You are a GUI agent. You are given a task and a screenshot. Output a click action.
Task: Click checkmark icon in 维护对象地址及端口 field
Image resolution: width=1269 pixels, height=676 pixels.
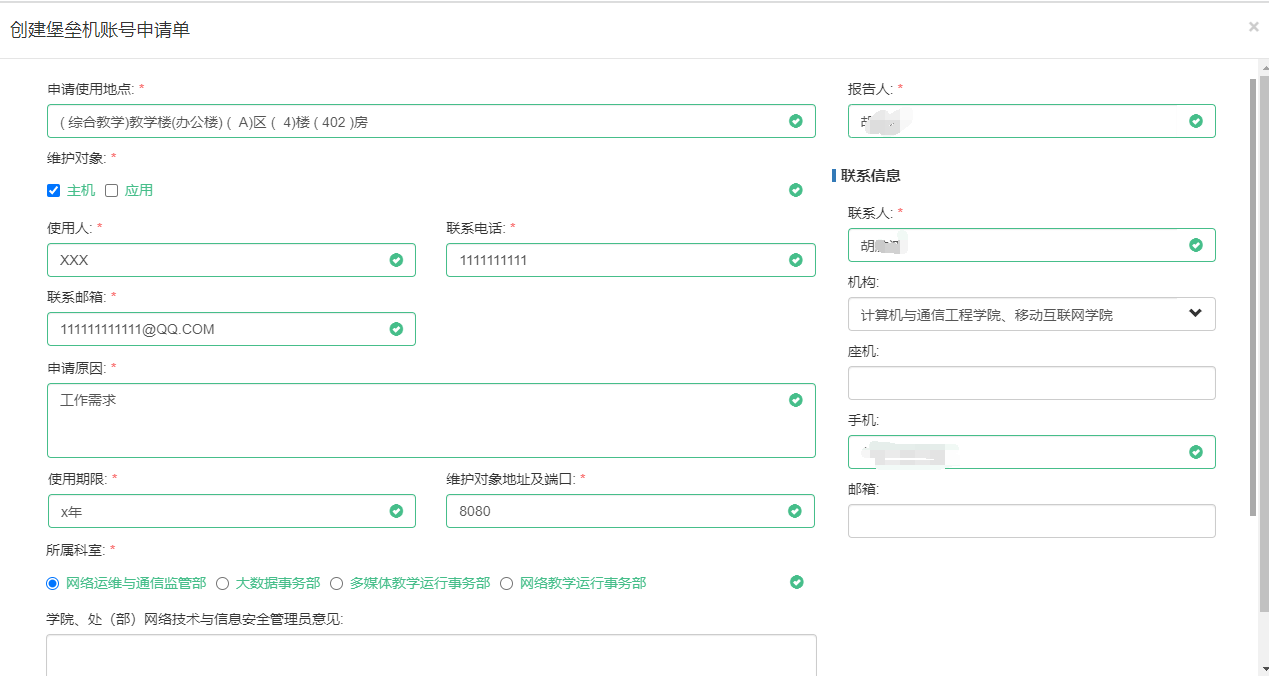coord(795,511)
